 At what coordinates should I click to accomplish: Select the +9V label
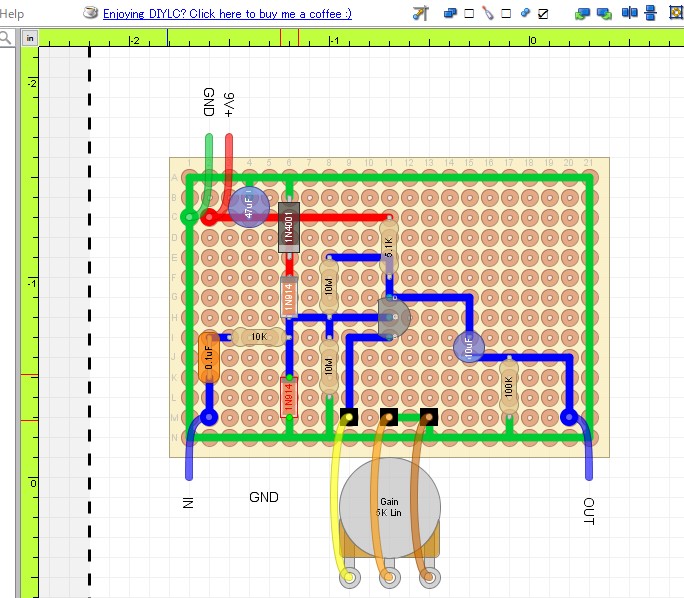(x=229, y=105)
